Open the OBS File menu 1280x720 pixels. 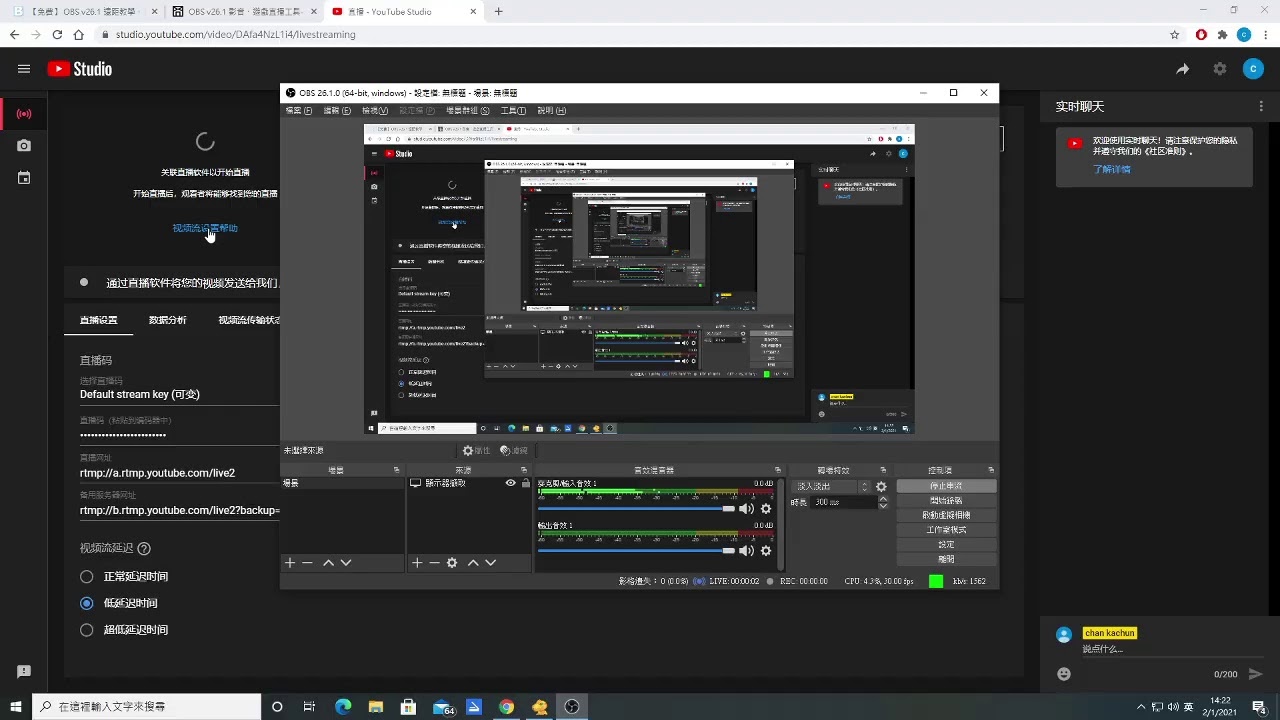tap(299, 111)
